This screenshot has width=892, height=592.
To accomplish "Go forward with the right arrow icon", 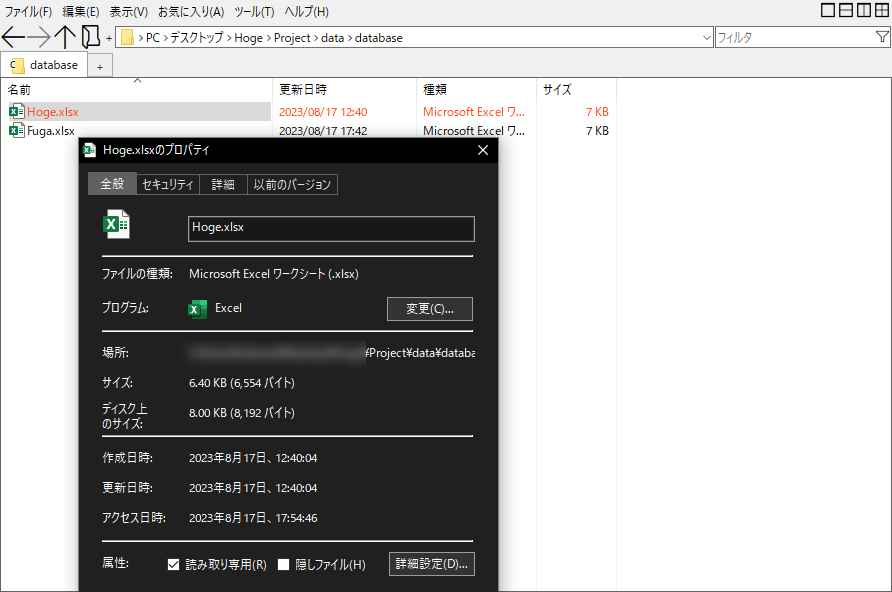I will (39, 38).
